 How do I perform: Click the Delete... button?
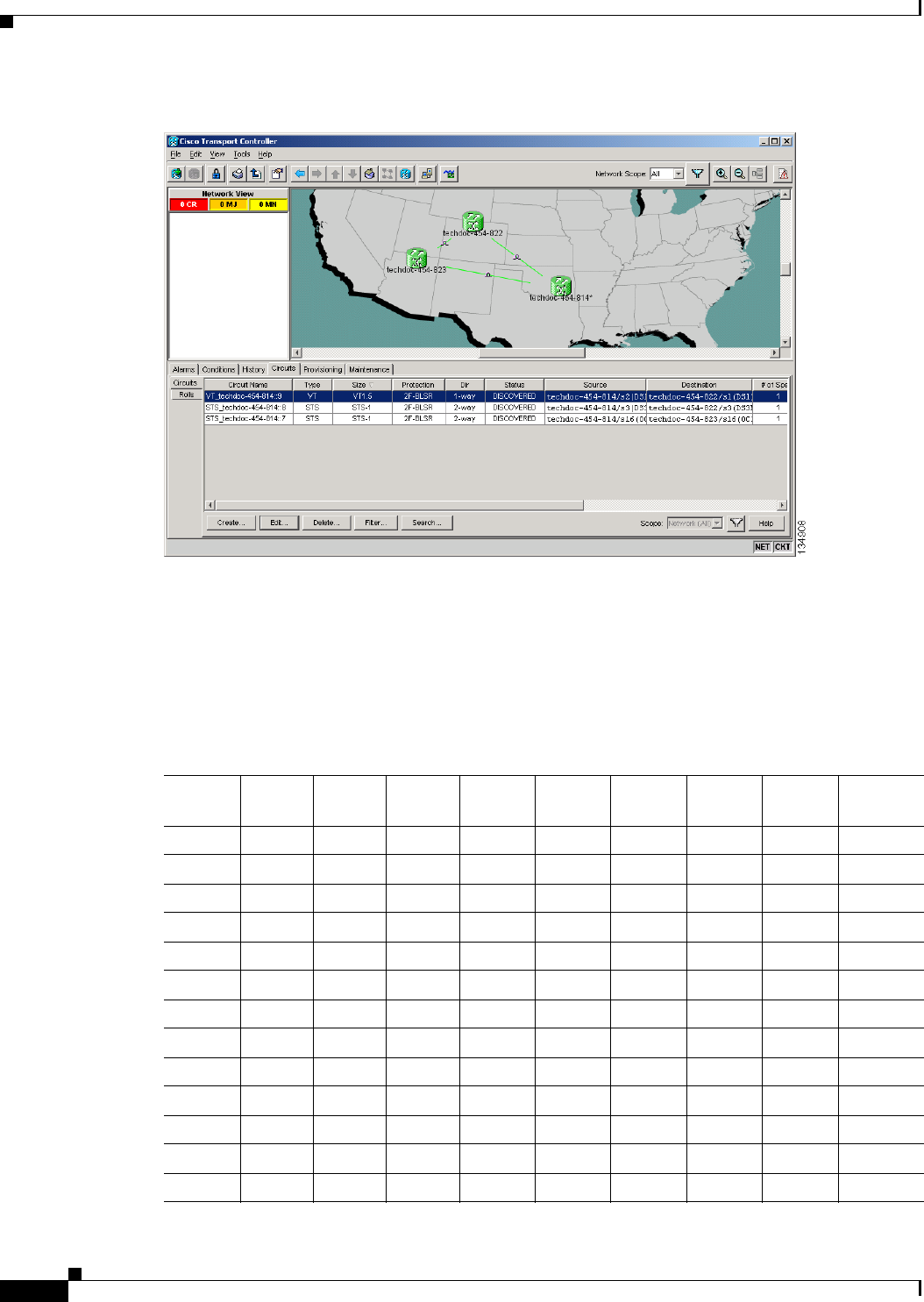click(x=326, y=523)
